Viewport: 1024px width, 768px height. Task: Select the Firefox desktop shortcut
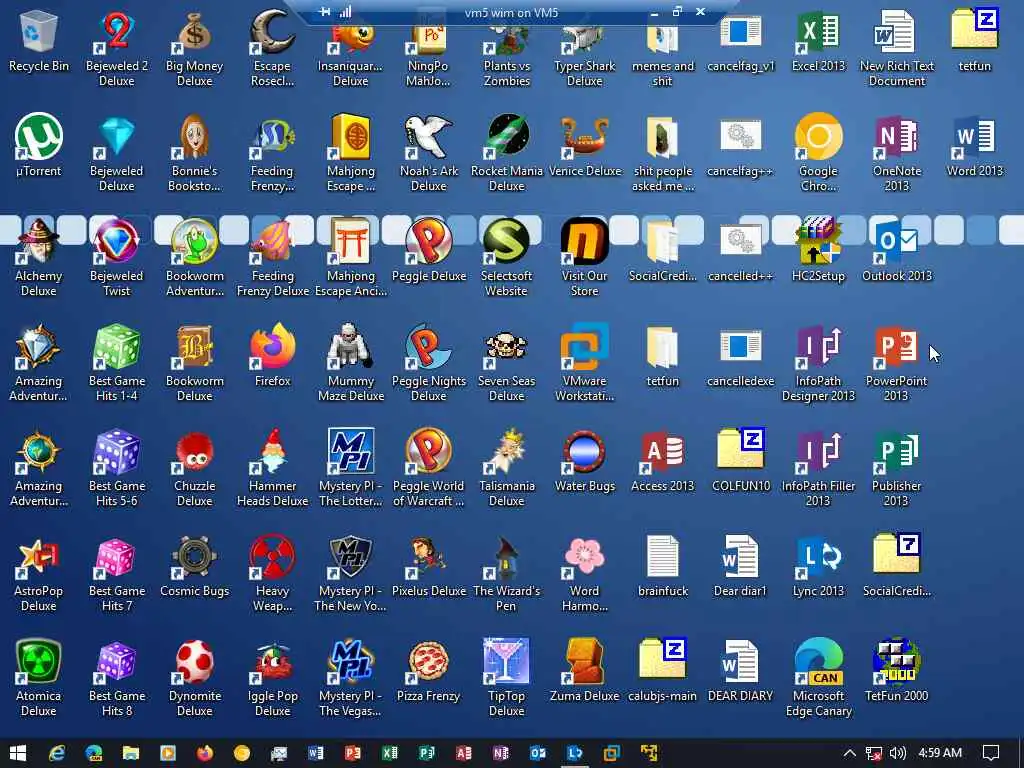[x=272, y=356]
